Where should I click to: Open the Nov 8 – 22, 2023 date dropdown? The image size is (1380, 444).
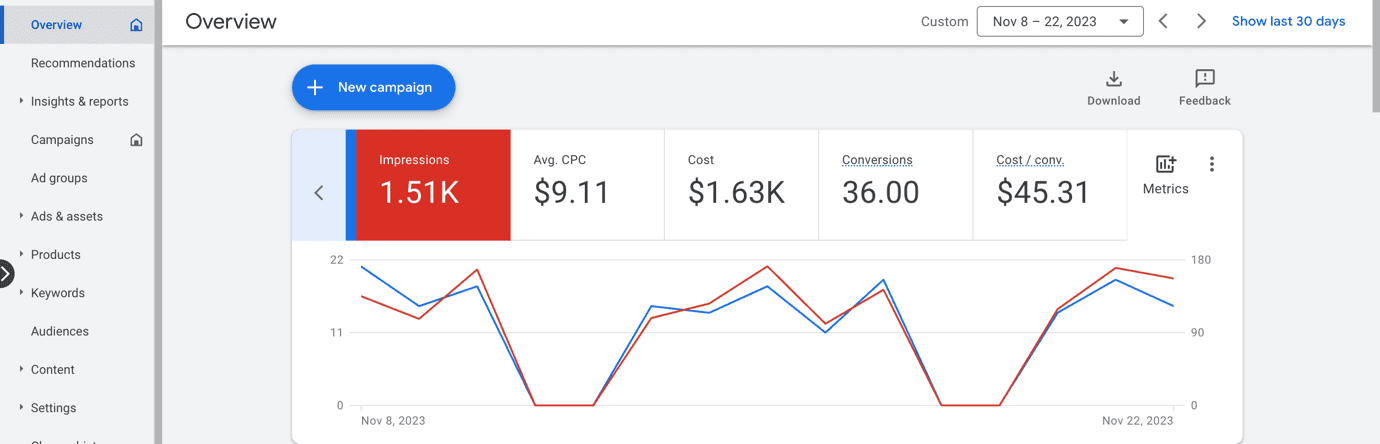click(1059, 21)
